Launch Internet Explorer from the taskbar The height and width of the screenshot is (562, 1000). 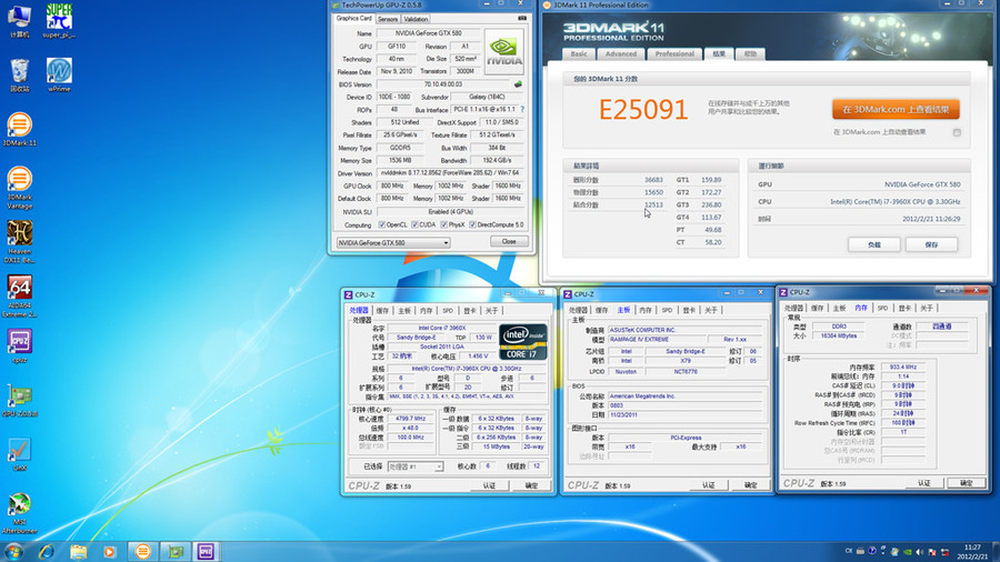point(46,551)
